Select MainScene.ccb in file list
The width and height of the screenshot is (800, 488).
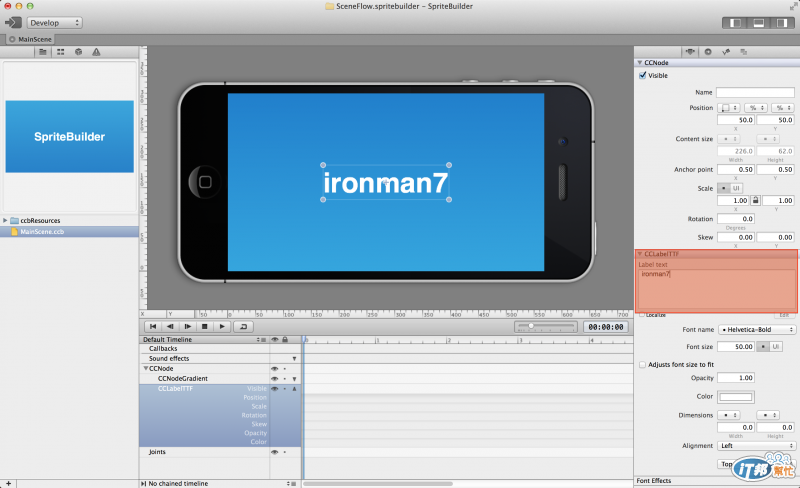pos(69,232)
